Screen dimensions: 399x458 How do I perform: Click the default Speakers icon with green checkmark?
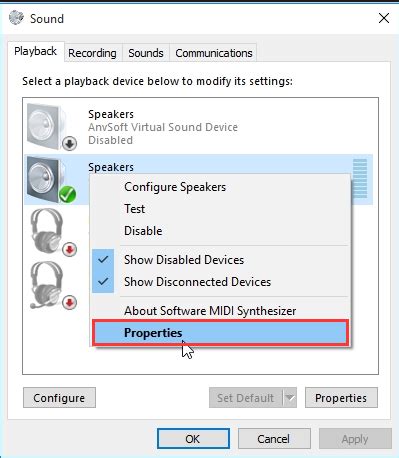tap(51, 180)
